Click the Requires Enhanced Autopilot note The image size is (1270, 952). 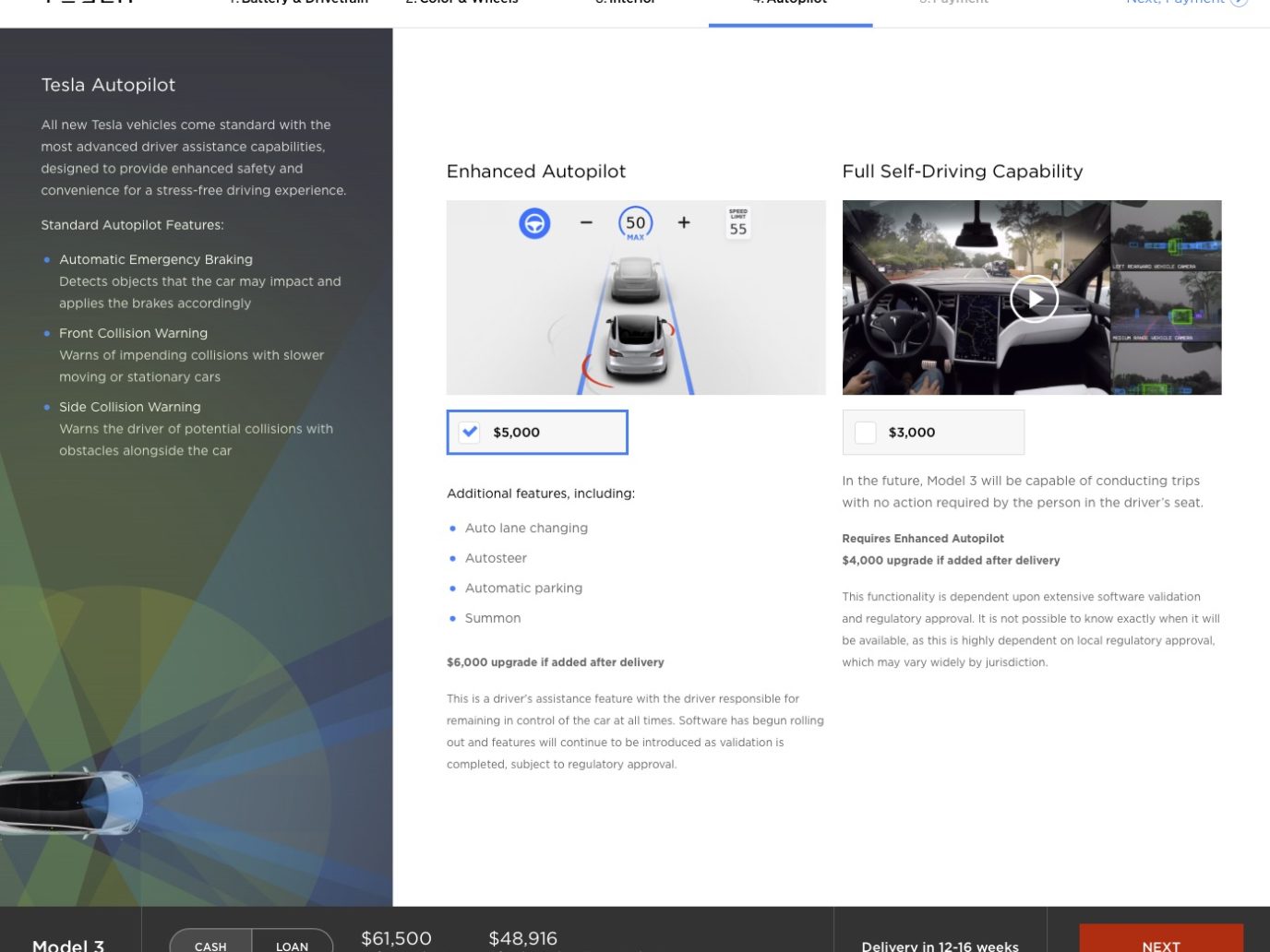pos(923,539)
